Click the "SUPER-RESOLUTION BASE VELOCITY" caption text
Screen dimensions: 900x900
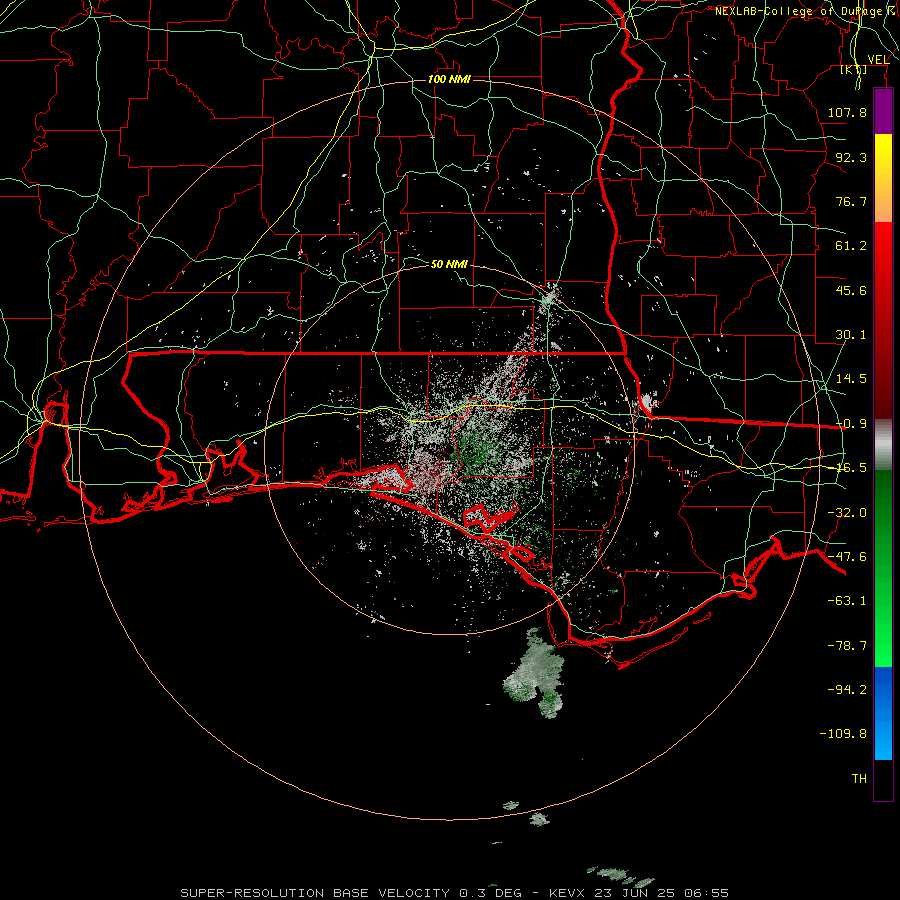click(x=315, y=893)
